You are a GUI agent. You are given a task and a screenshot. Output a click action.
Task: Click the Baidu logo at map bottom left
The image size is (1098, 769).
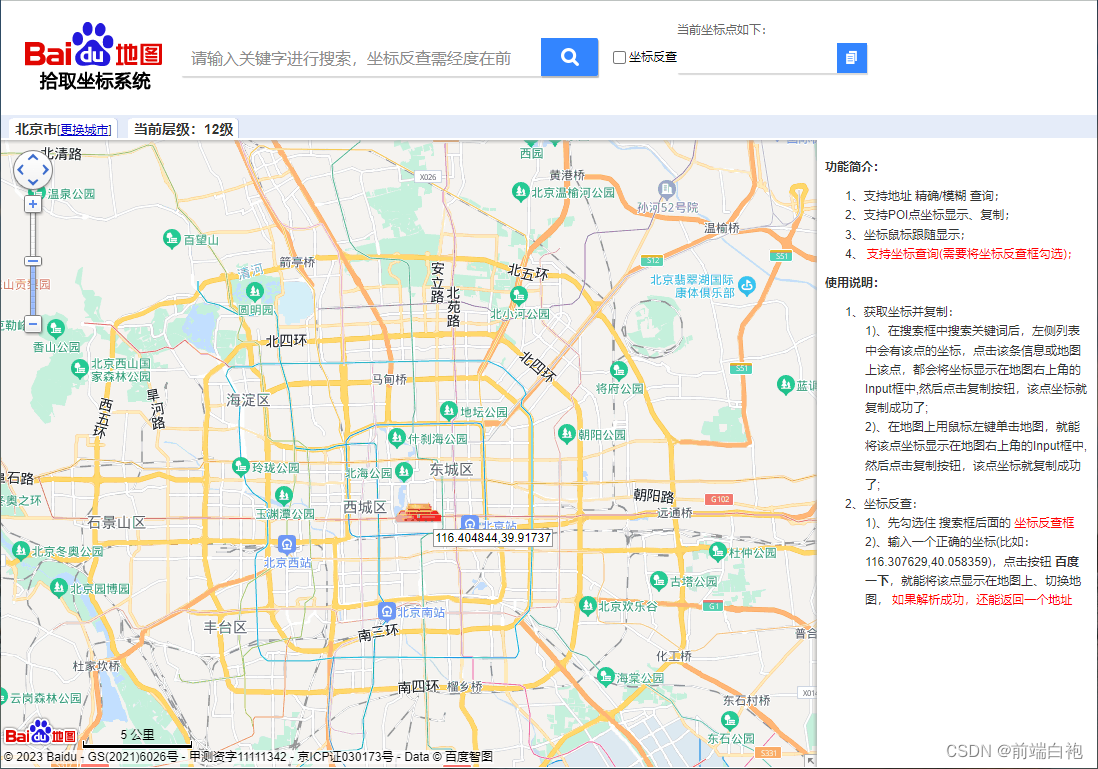41,733
